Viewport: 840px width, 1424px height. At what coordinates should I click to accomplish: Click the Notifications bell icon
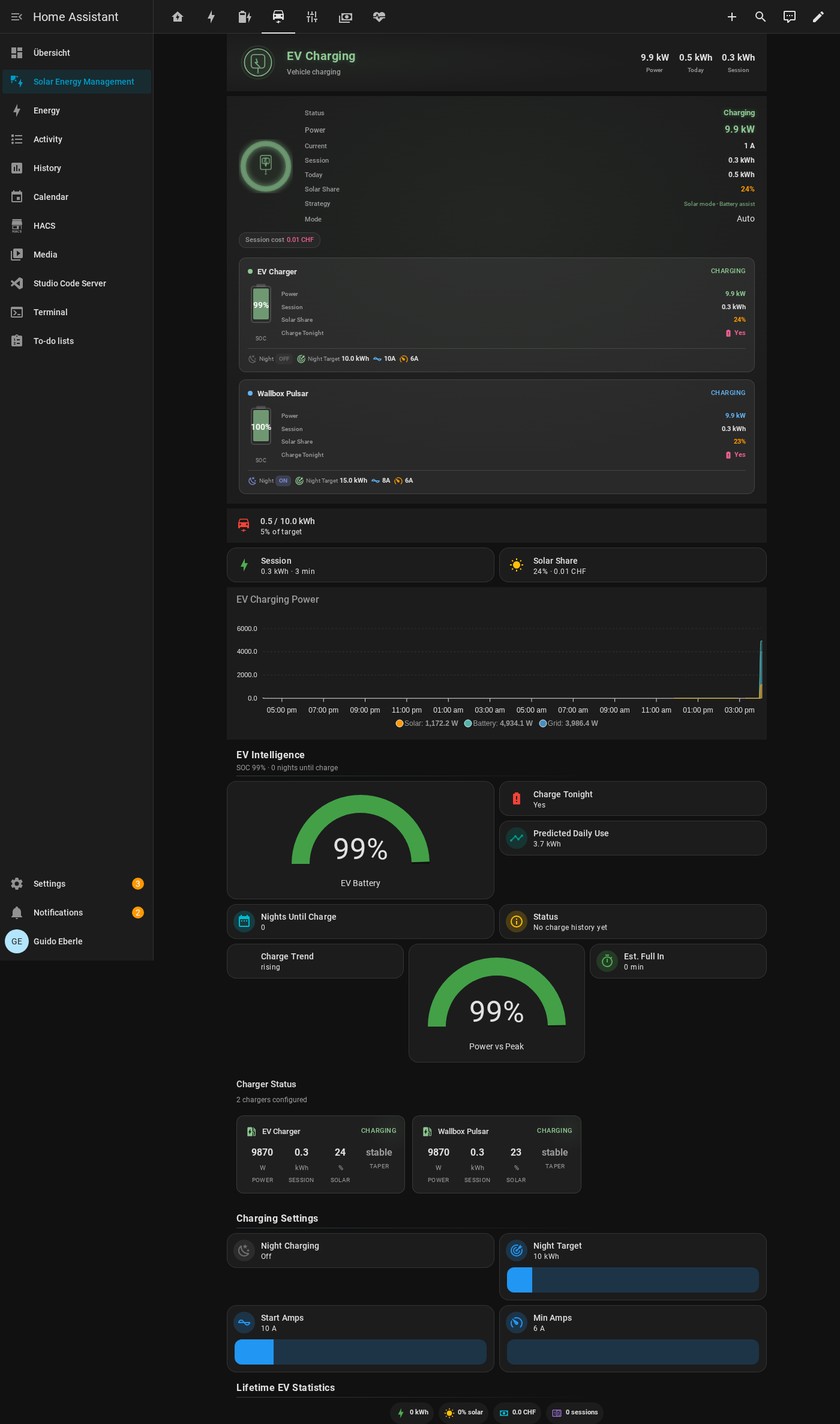pos(17,913)
